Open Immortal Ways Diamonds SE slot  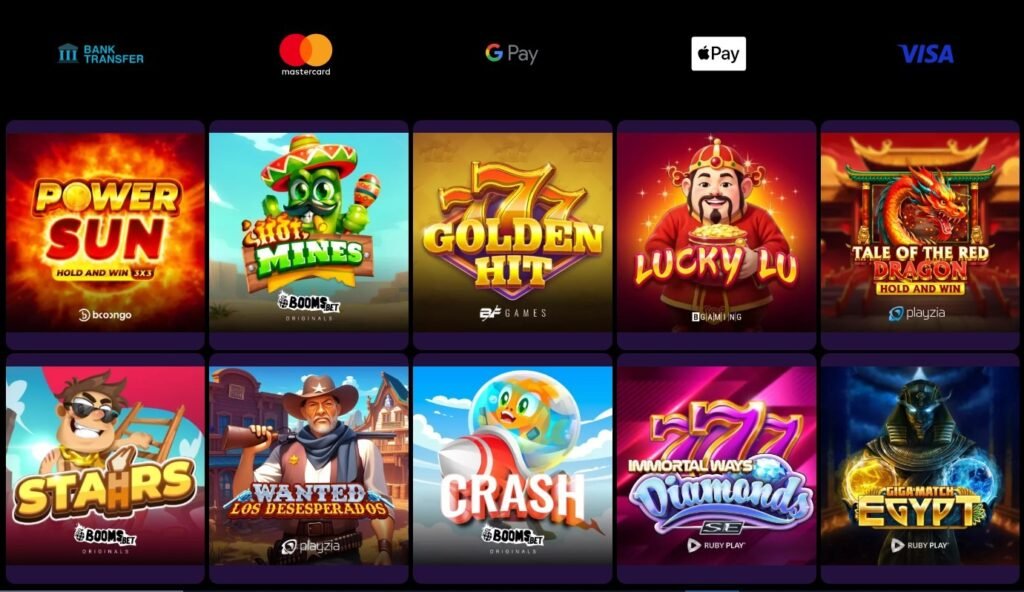click(x=716, y=465)
